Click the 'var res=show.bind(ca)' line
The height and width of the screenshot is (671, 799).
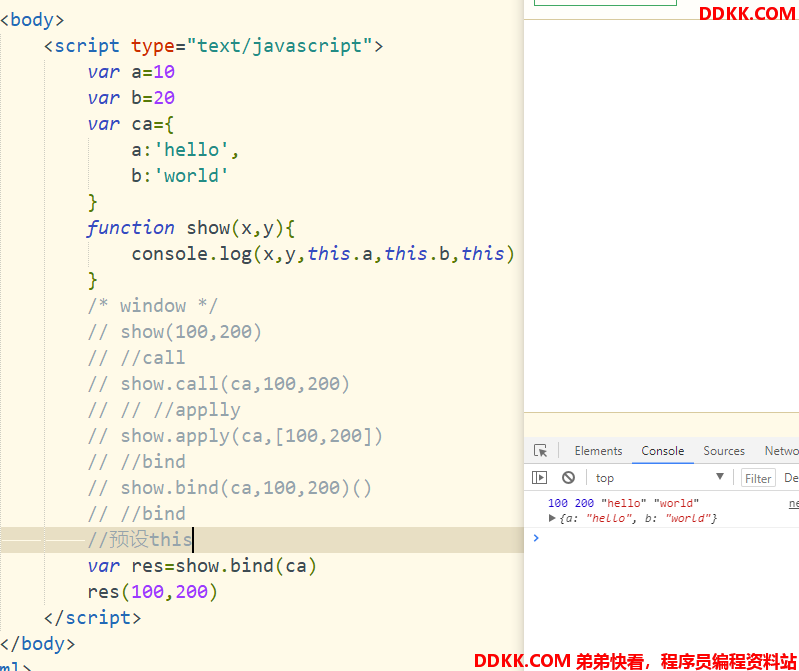[202, 566]
